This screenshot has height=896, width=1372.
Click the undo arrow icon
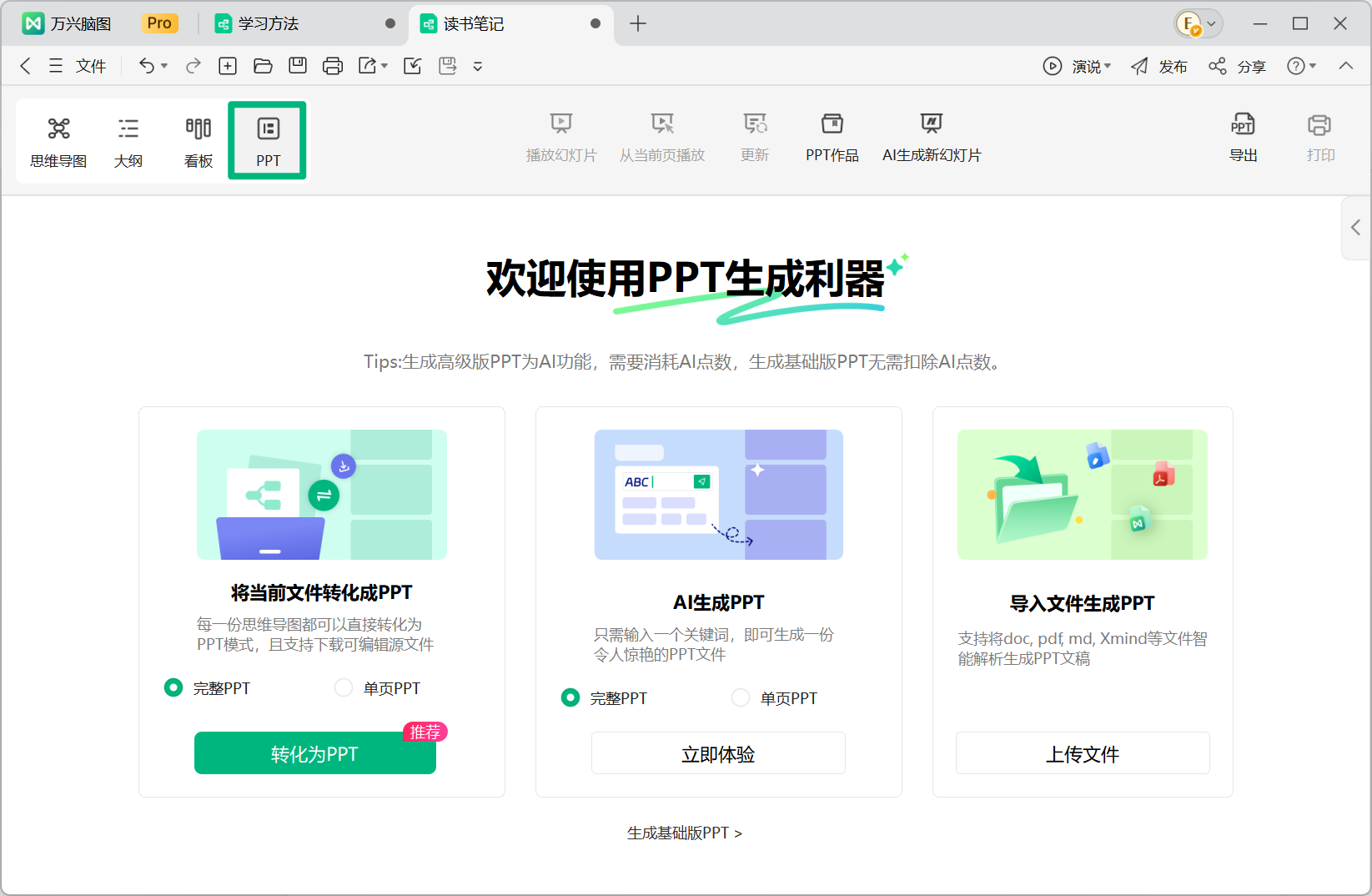(x=146, y=66)
